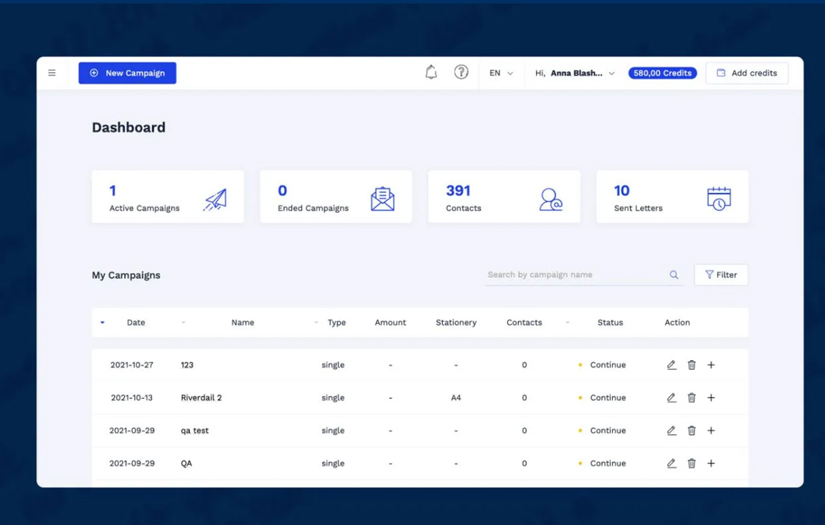Open the hamburger sidebar menu
Image resolution: width=825 pixels, height=525 pixels.
52,73
